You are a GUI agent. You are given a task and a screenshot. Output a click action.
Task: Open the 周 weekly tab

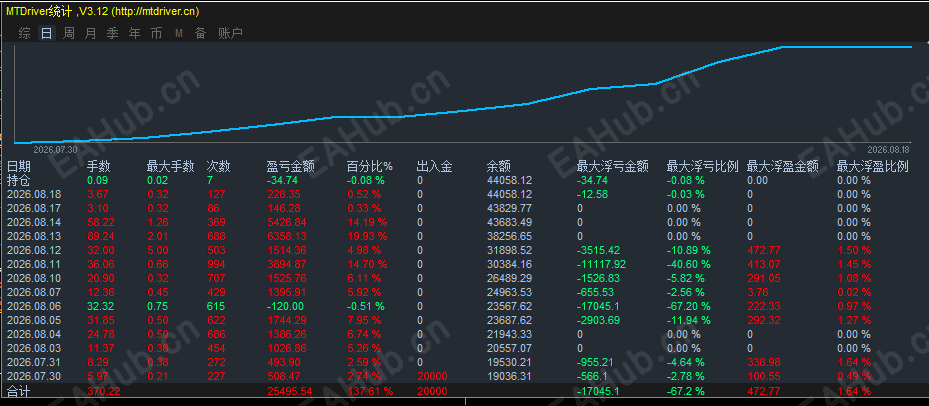[x=69, y=33]
